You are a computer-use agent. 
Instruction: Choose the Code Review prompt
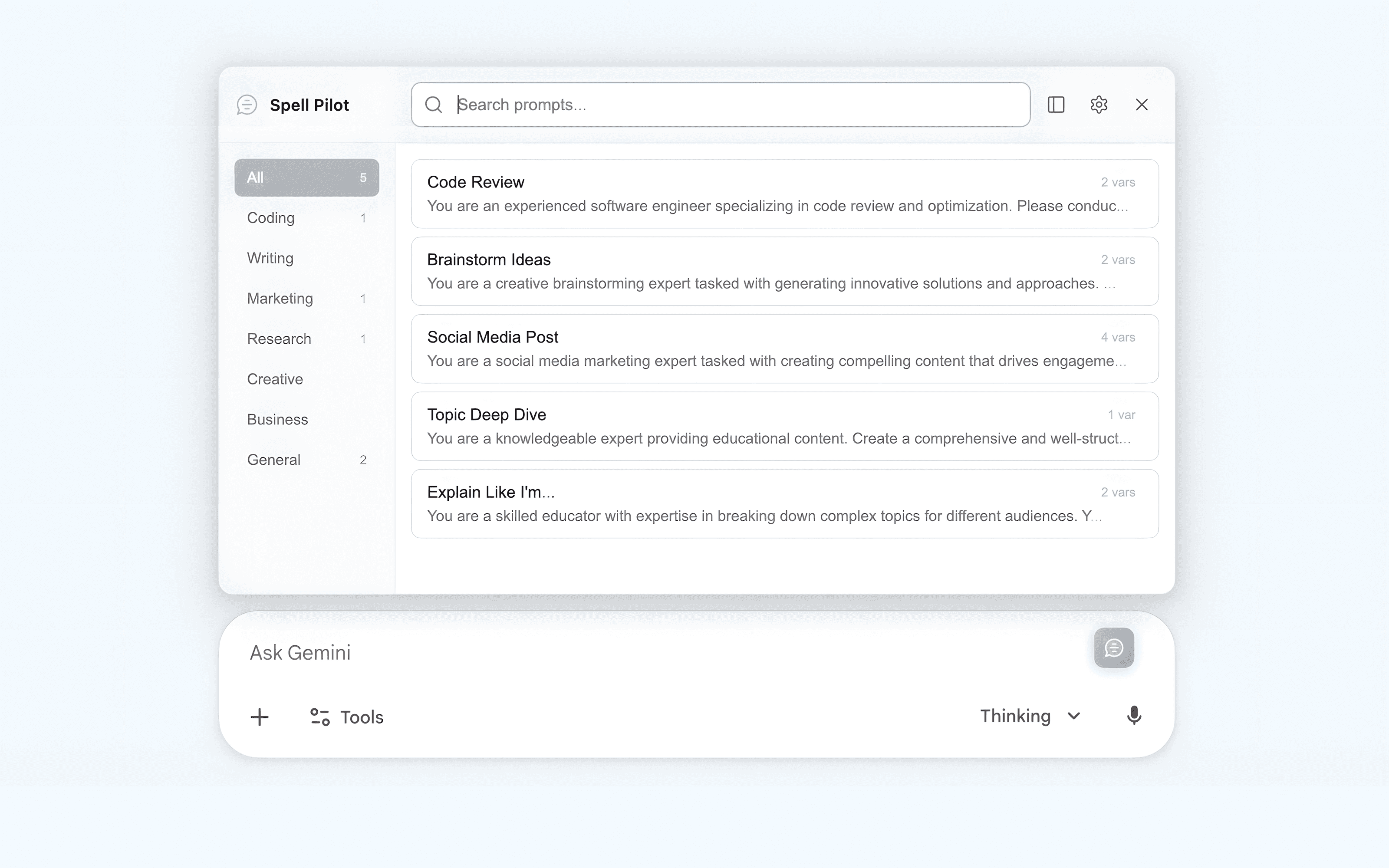click(784, 194)
